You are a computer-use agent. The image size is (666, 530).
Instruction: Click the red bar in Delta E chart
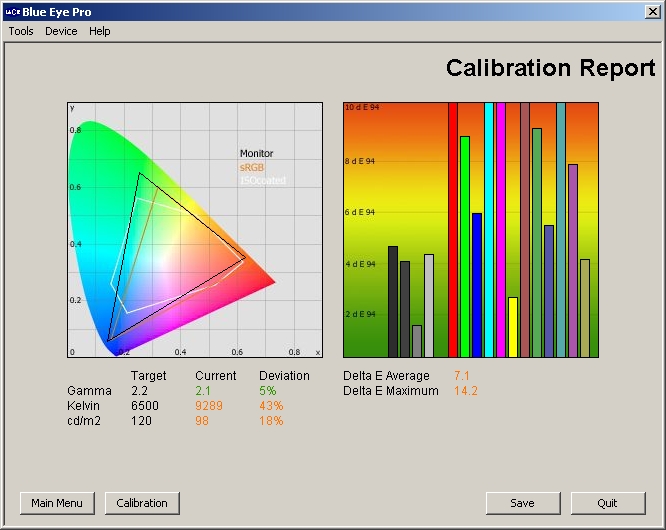453,230
